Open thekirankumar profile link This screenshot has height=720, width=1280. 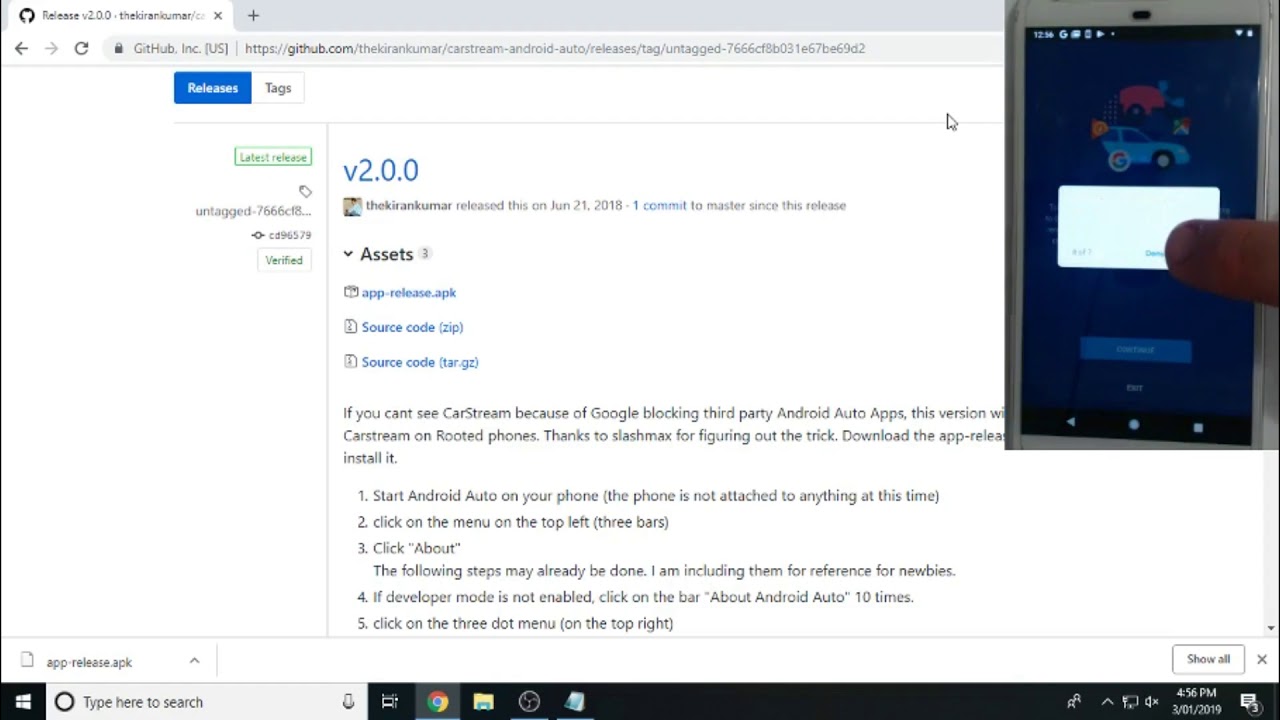(409, 205)
